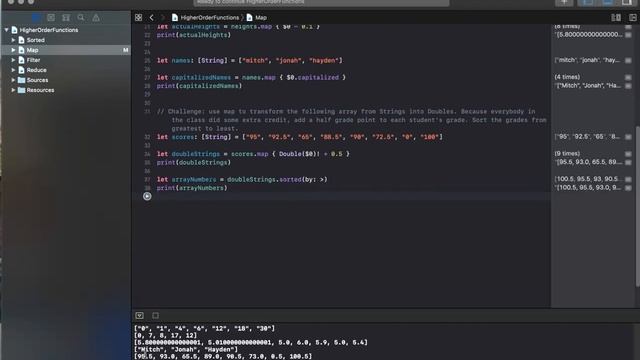This screenshot has height=360, width=640.
Task: Show result for ["Mitch", "Jonah" print output
Action: 628,86
